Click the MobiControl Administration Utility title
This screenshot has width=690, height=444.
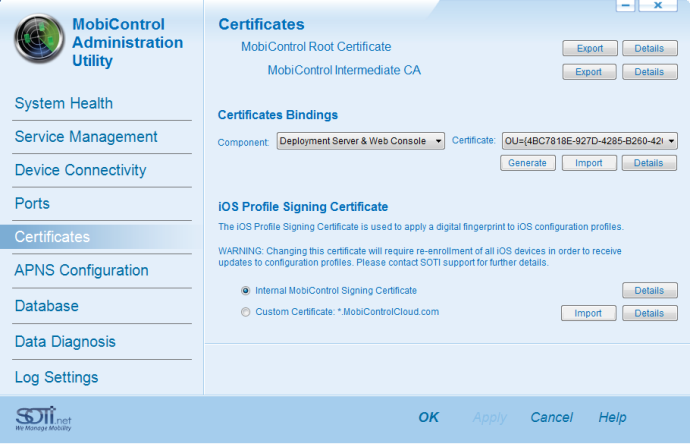pos(128,43)
